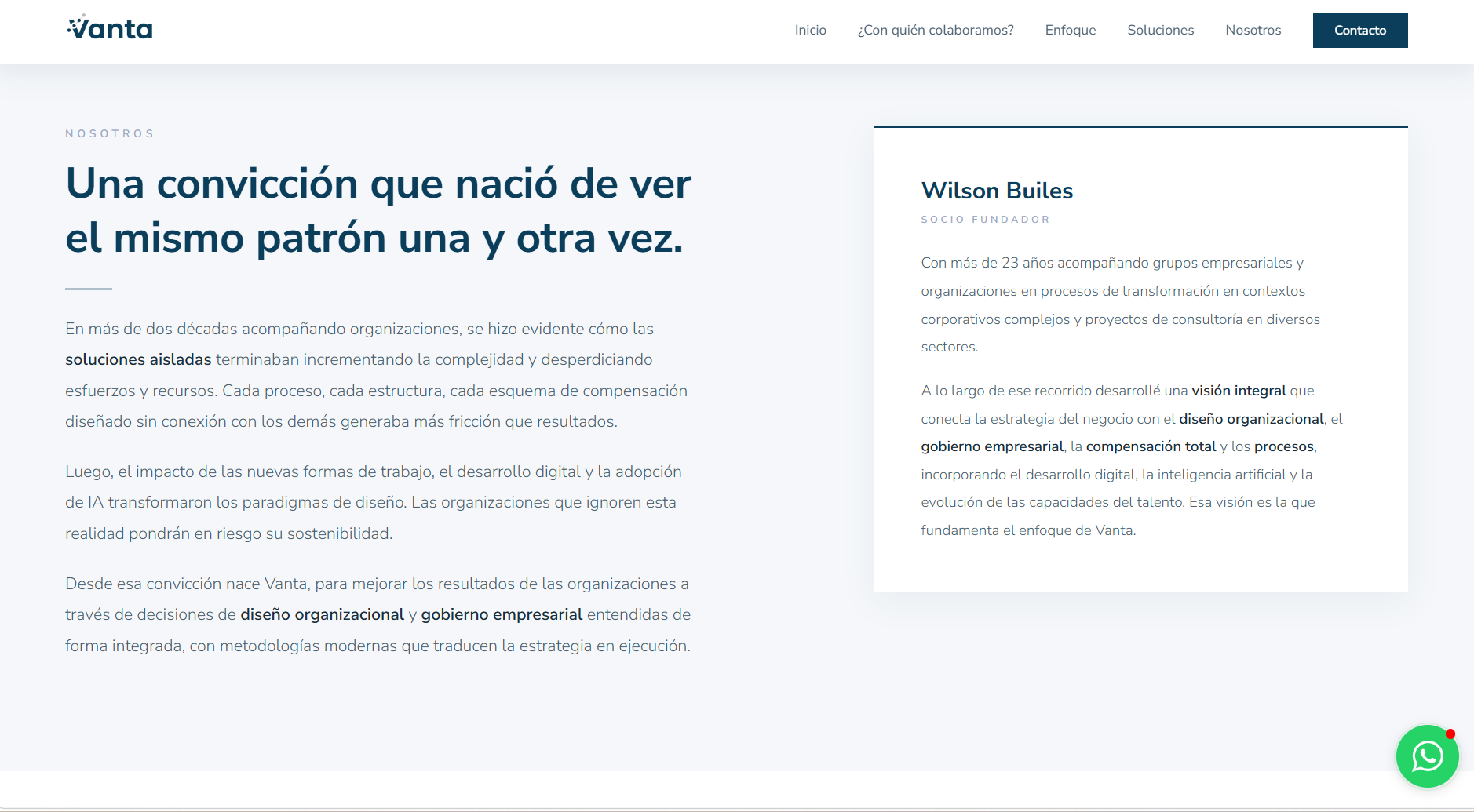Click the short divider line below heading
Screen dimensions: 1474x812
pyautogui.click(x=89, y=289)
